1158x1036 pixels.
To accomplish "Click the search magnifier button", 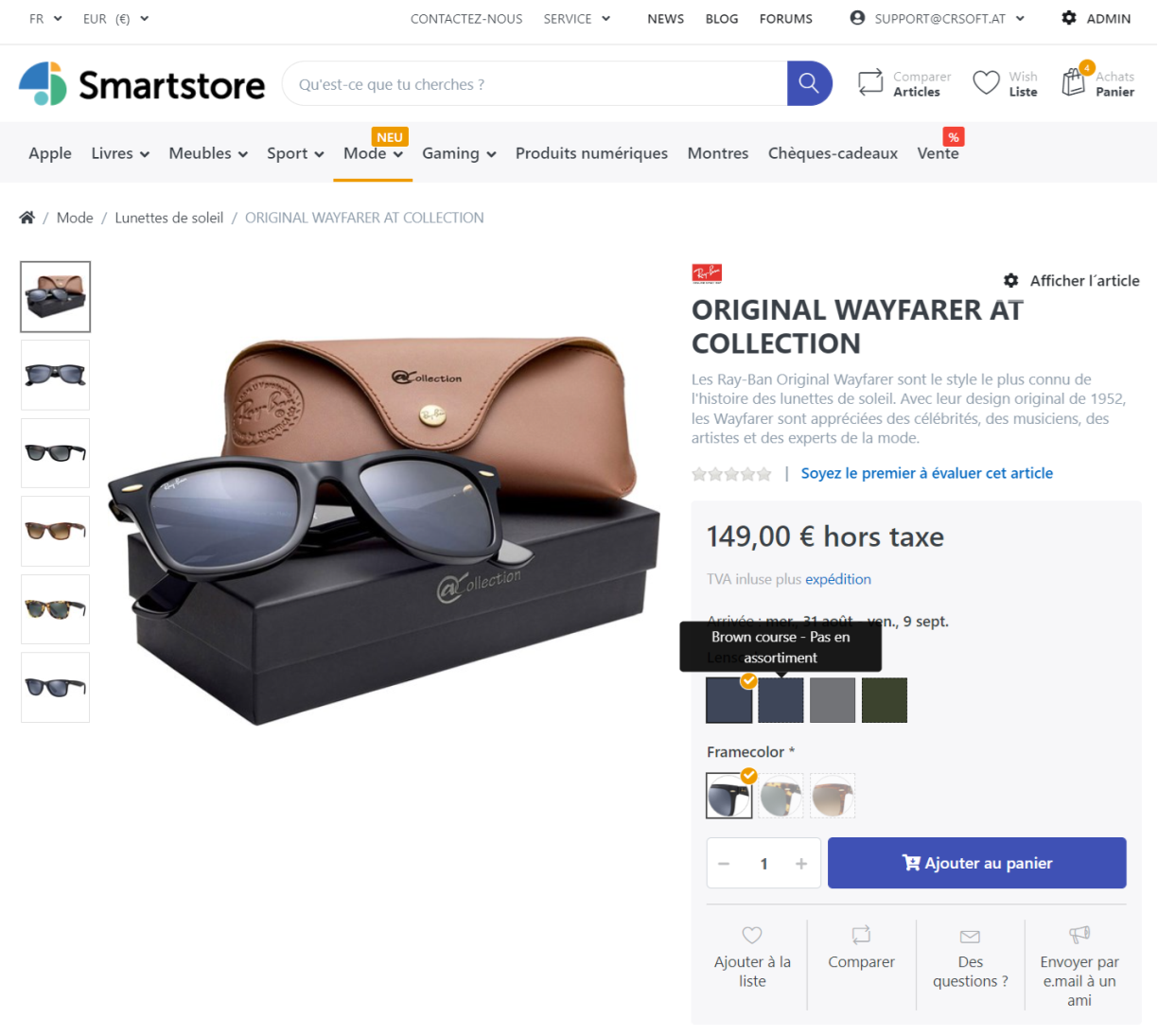I will [x=809, y=83].
